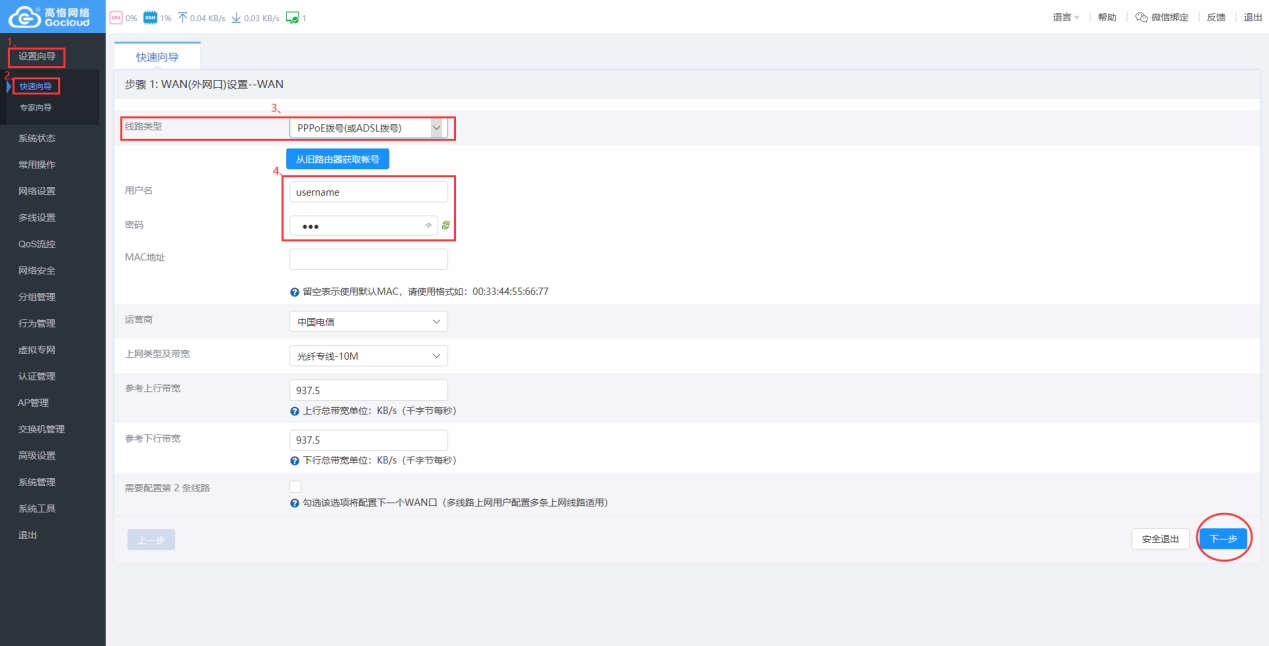The height and width of the screenshot is (646, 1269).
Task: Click the MAC地址 input field
Action: pos(368,260)
